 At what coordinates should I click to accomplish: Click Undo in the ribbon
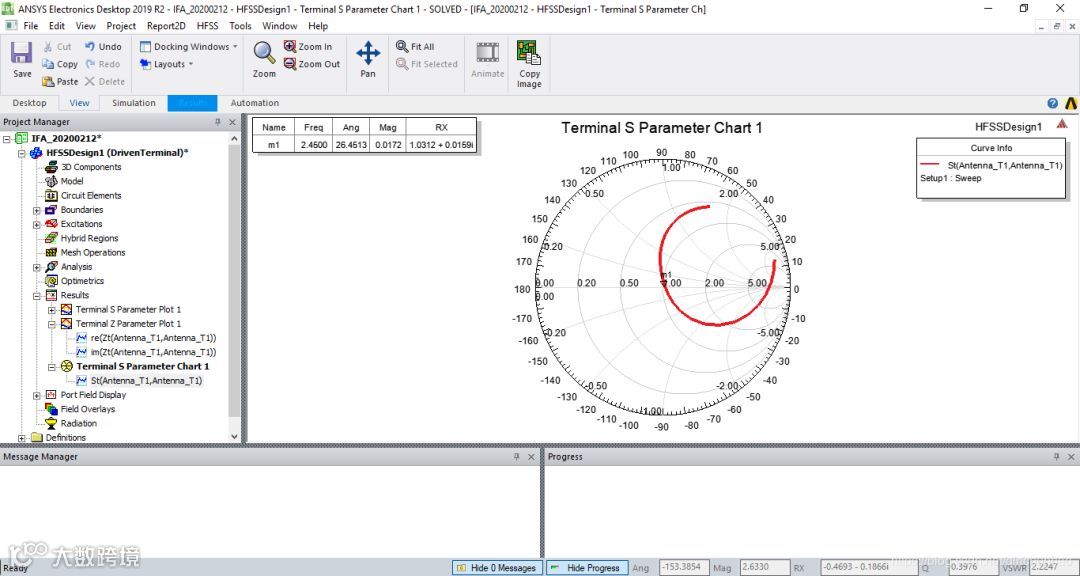point(103,47)
